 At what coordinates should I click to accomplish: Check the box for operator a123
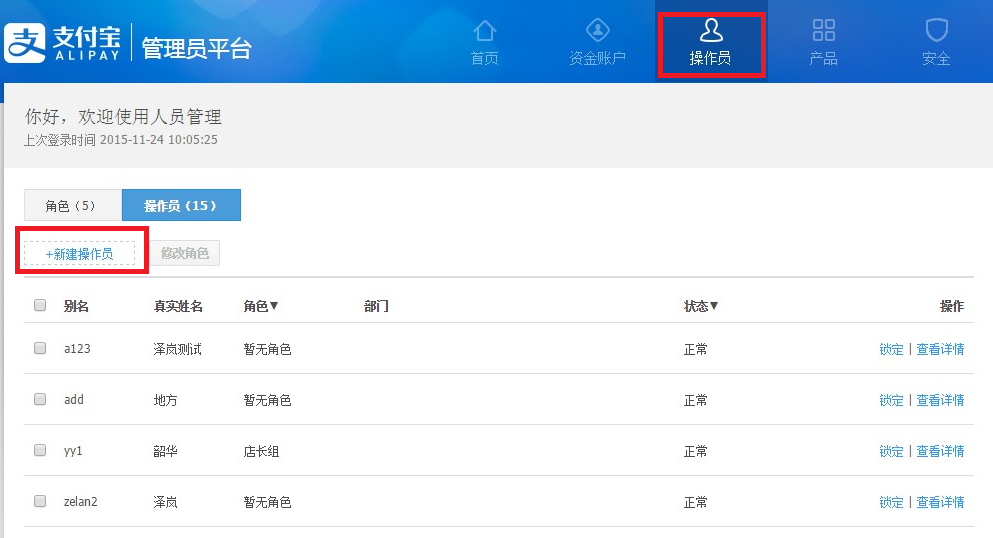point(40,349)
